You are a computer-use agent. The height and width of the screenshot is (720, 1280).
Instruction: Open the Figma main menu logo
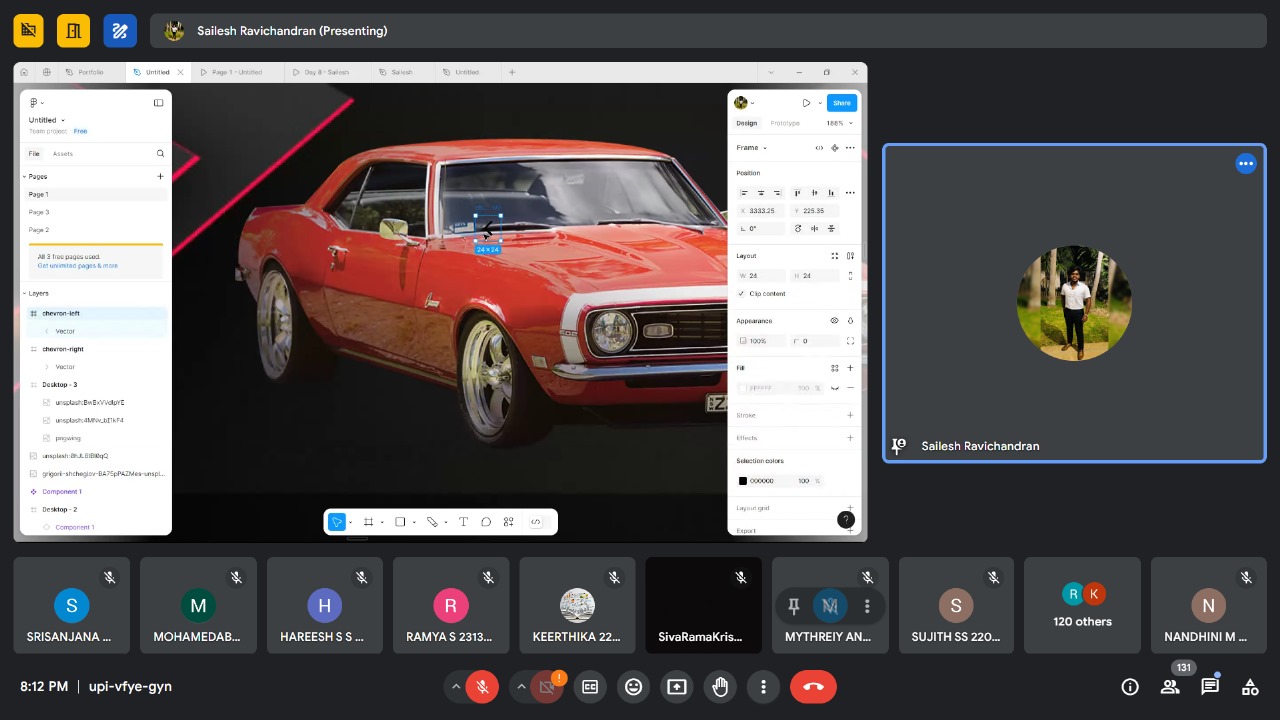click(33, 102)
